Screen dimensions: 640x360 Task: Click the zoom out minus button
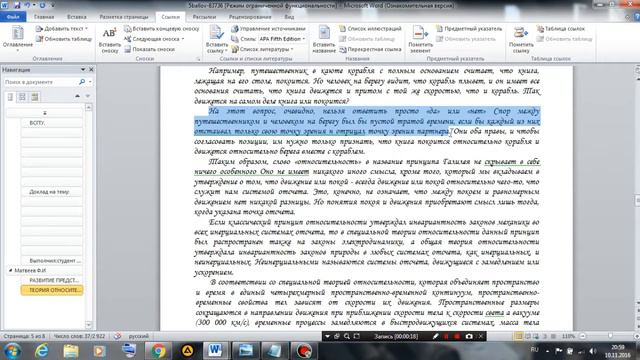pyautogui.click(x=582, y=336)
